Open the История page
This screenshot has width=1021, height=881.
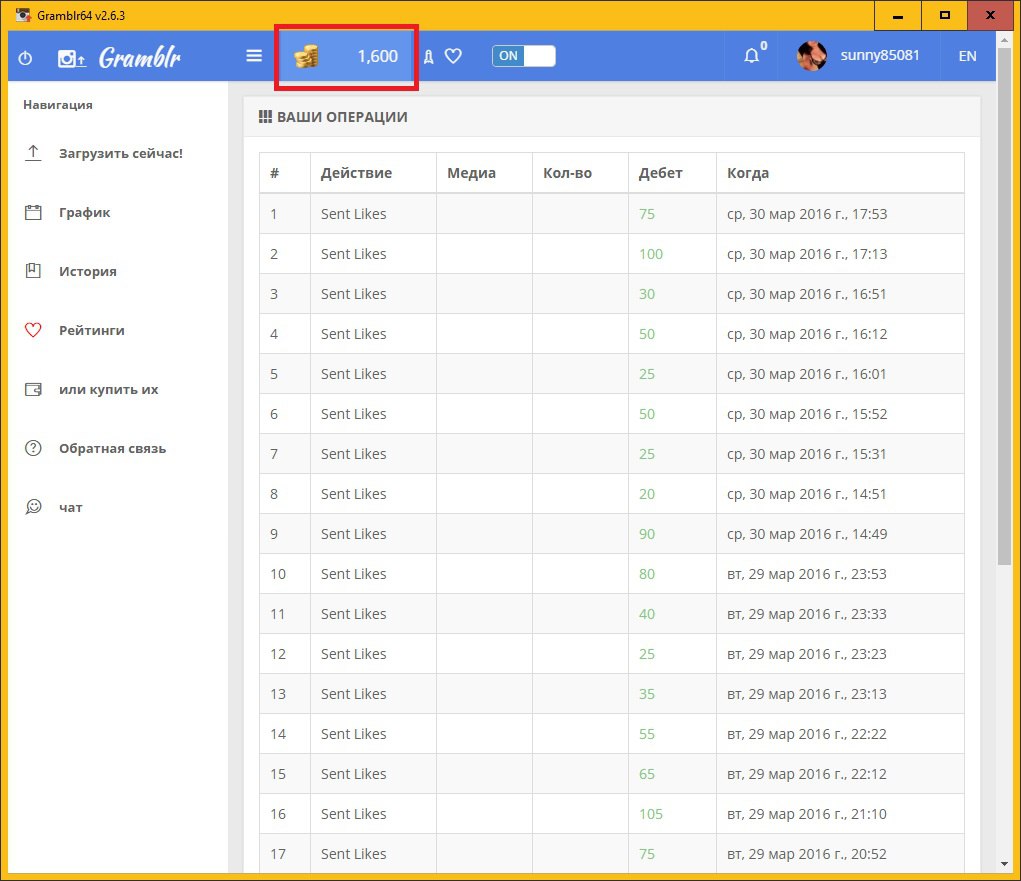88,272
